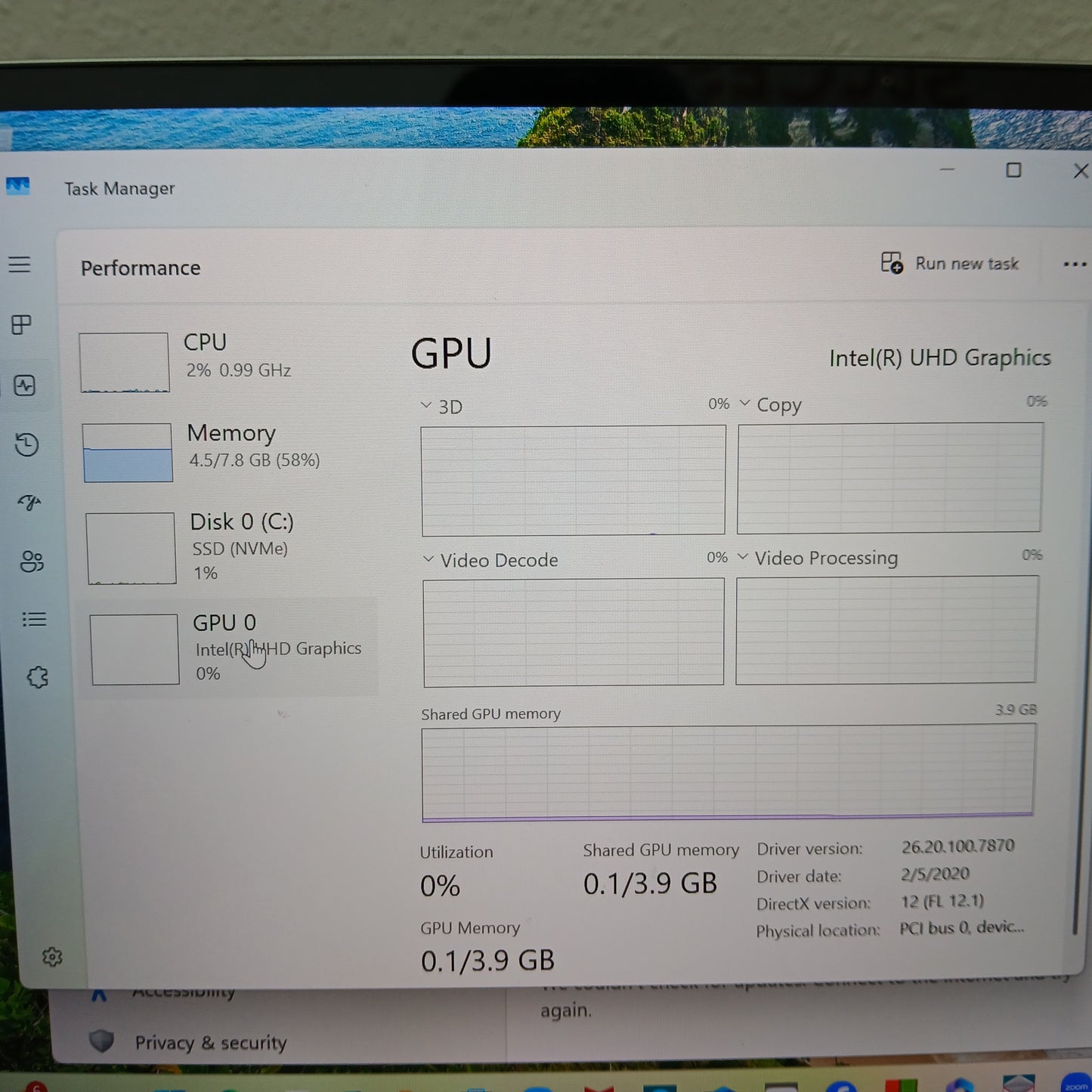Open the Video Processing engine dropdown
1092x1092 pixels.
(x=742, y=557)
